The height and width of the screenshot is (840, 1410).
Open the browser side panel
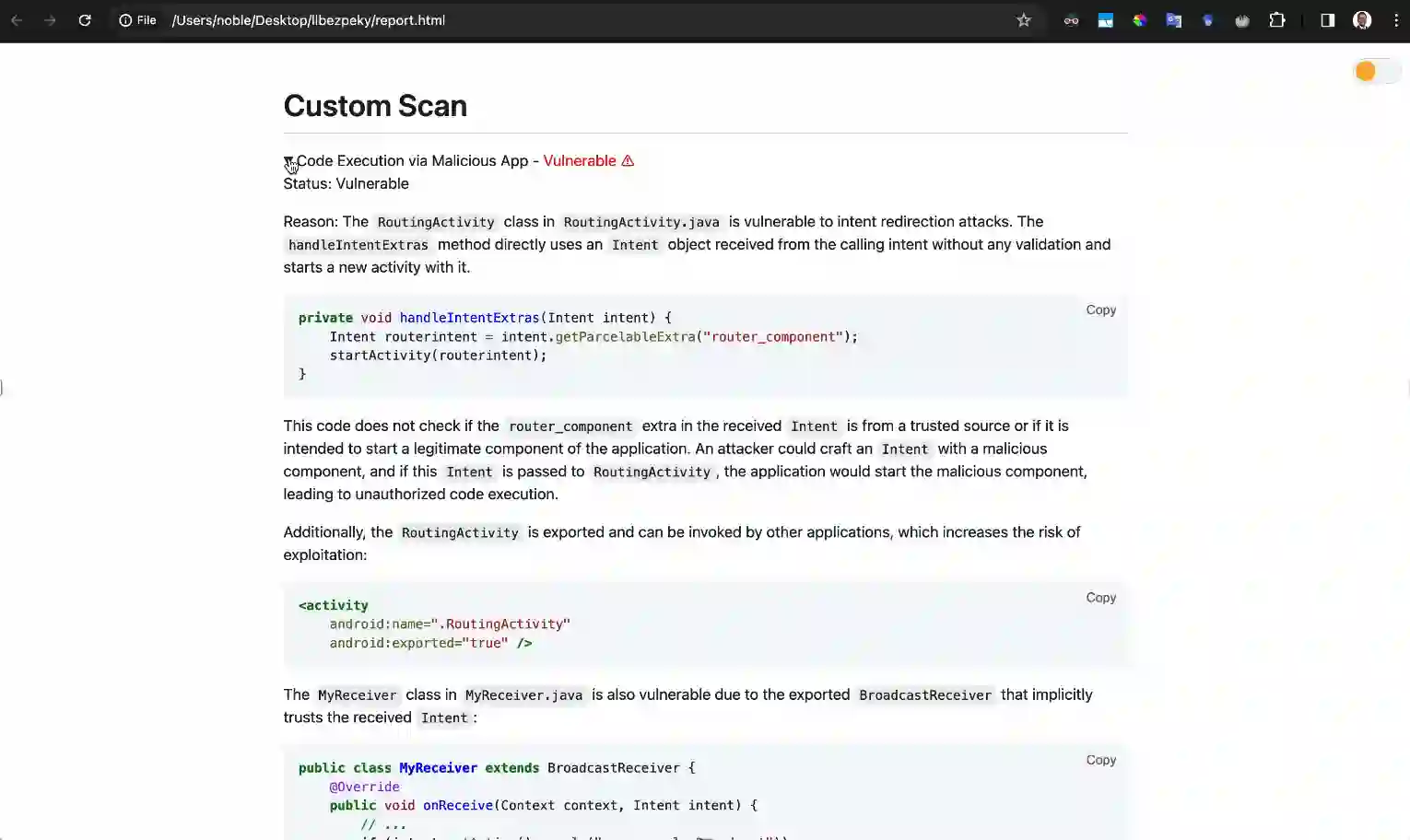(1327, 20)
